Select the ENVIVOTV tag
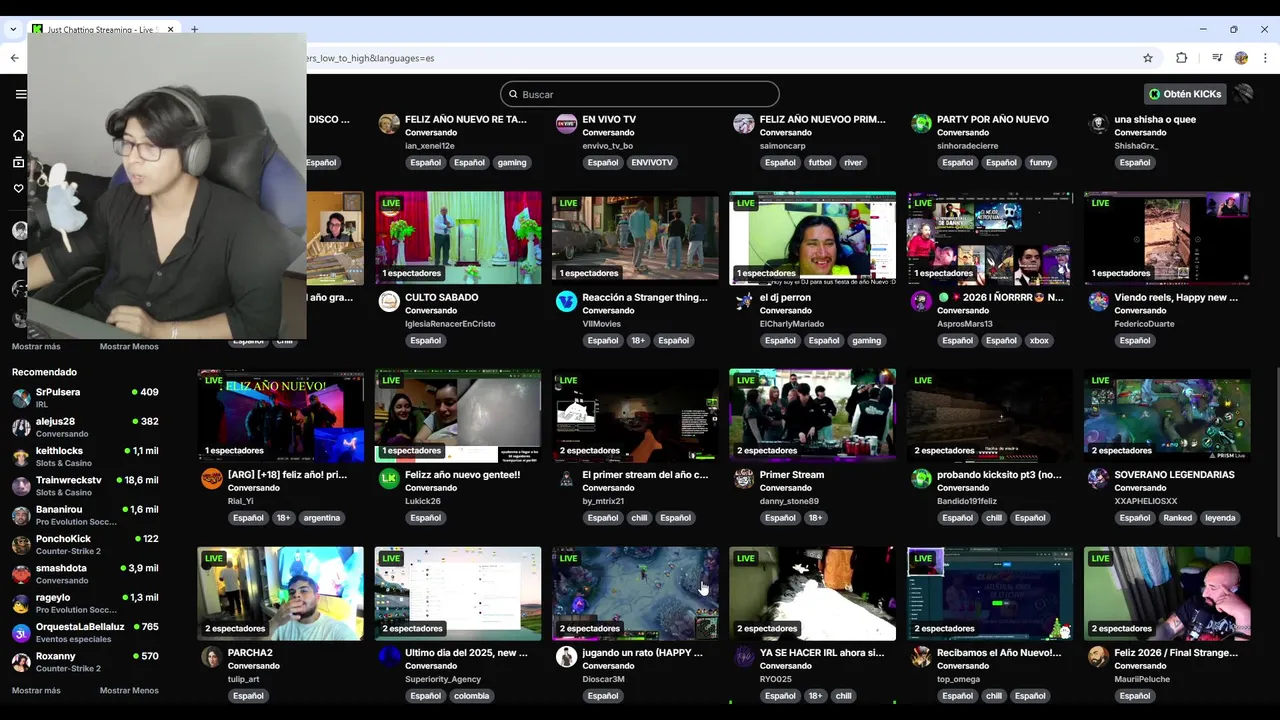 point(652,163)
